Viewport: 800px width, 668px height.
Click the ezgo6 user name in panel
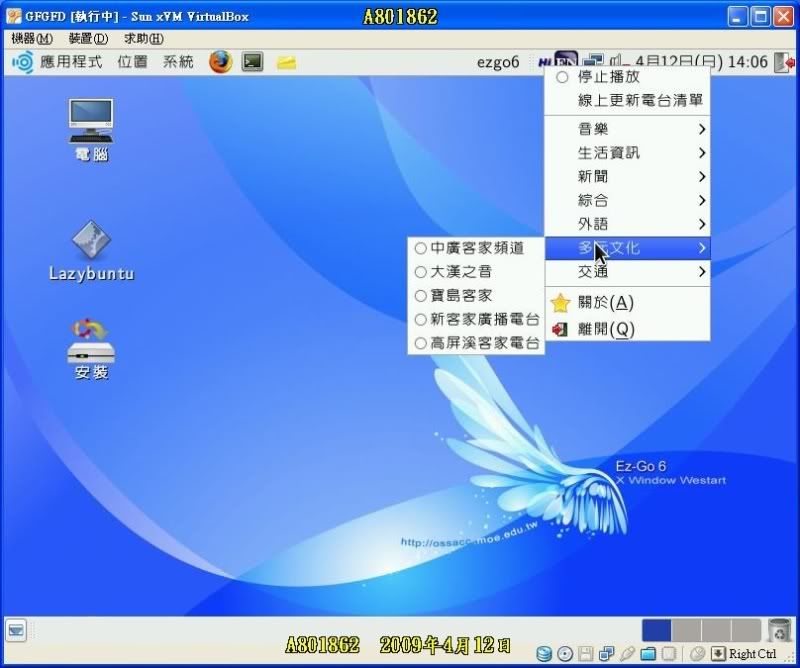[498, 62]
